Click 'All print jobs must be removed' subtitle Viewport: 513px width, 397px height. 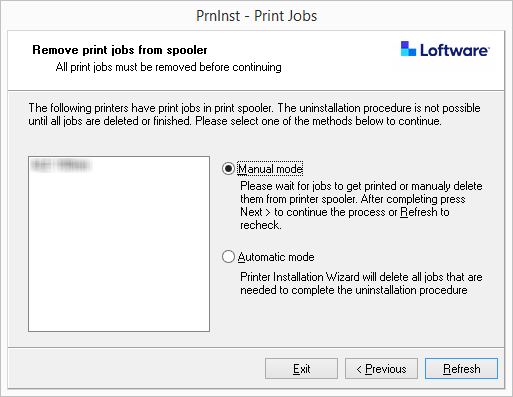pos(169,67)
